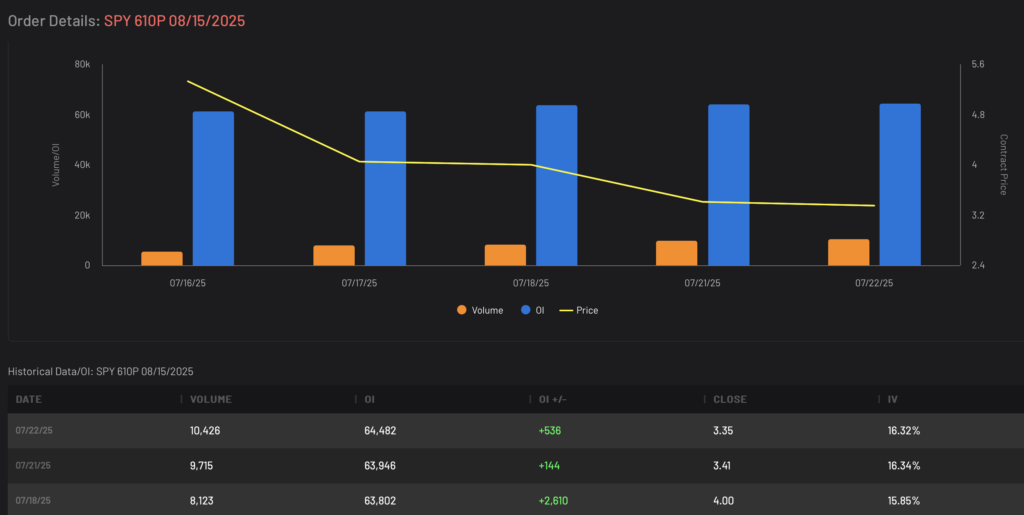Click the 07/17/25 x-axis label
This screenshot has width=1024, height=515.
point(359,284)
